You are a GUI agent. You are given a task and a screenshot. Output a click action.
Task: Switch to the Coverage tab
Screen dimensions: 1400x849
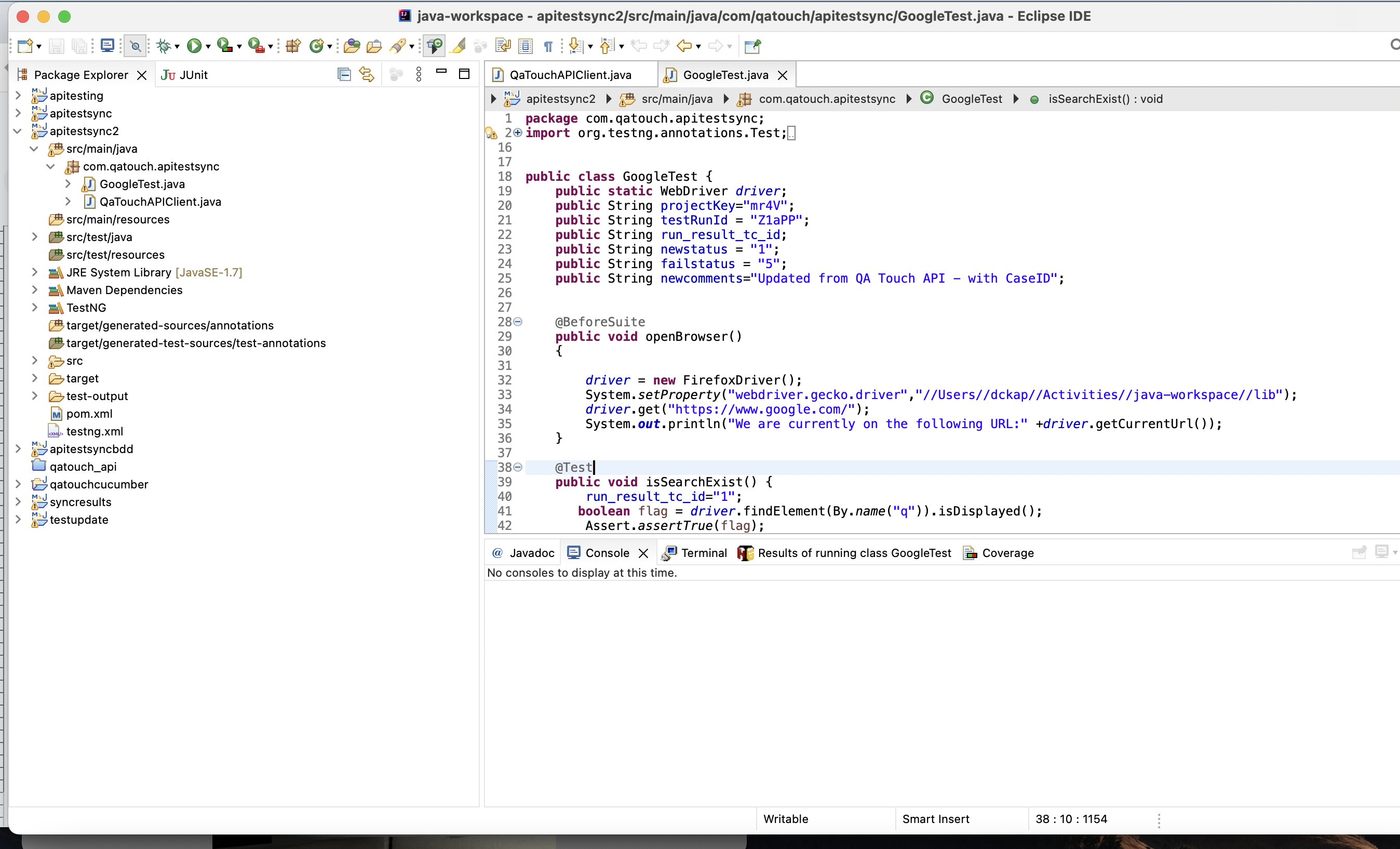pyautogui.click(x=998, y=553)
